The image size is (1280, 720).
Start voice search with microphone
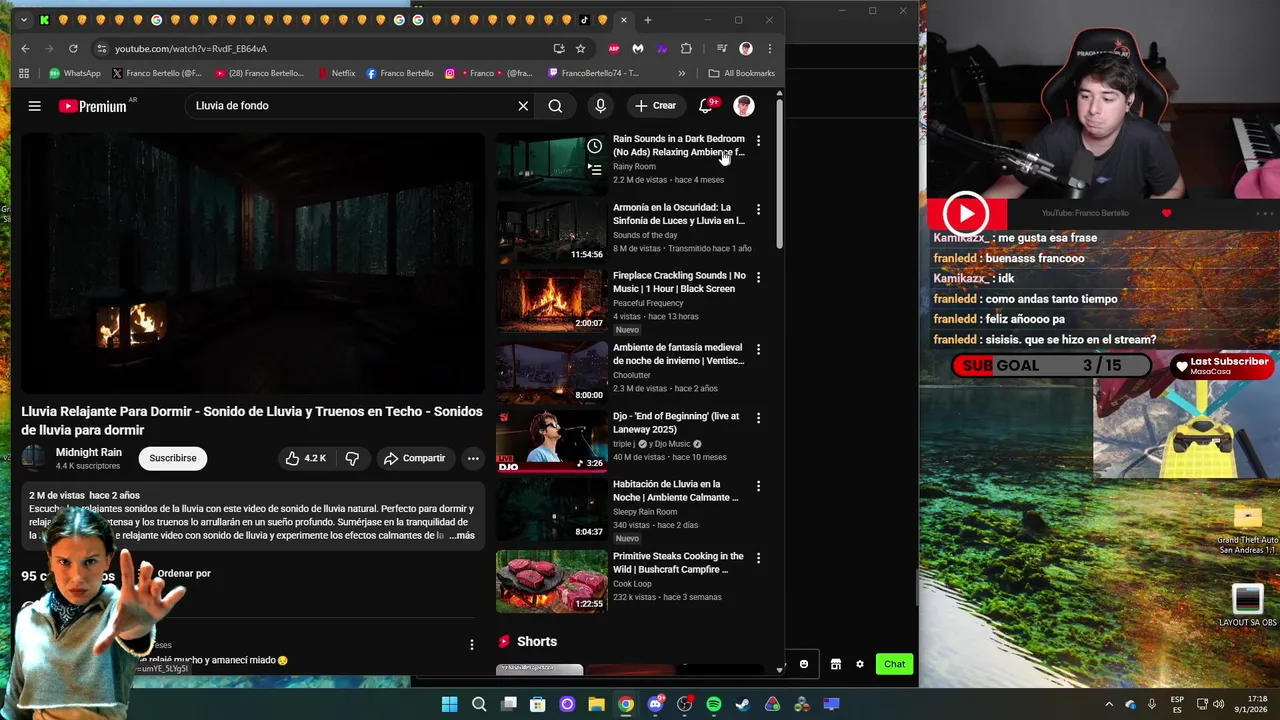coord(600,106)
